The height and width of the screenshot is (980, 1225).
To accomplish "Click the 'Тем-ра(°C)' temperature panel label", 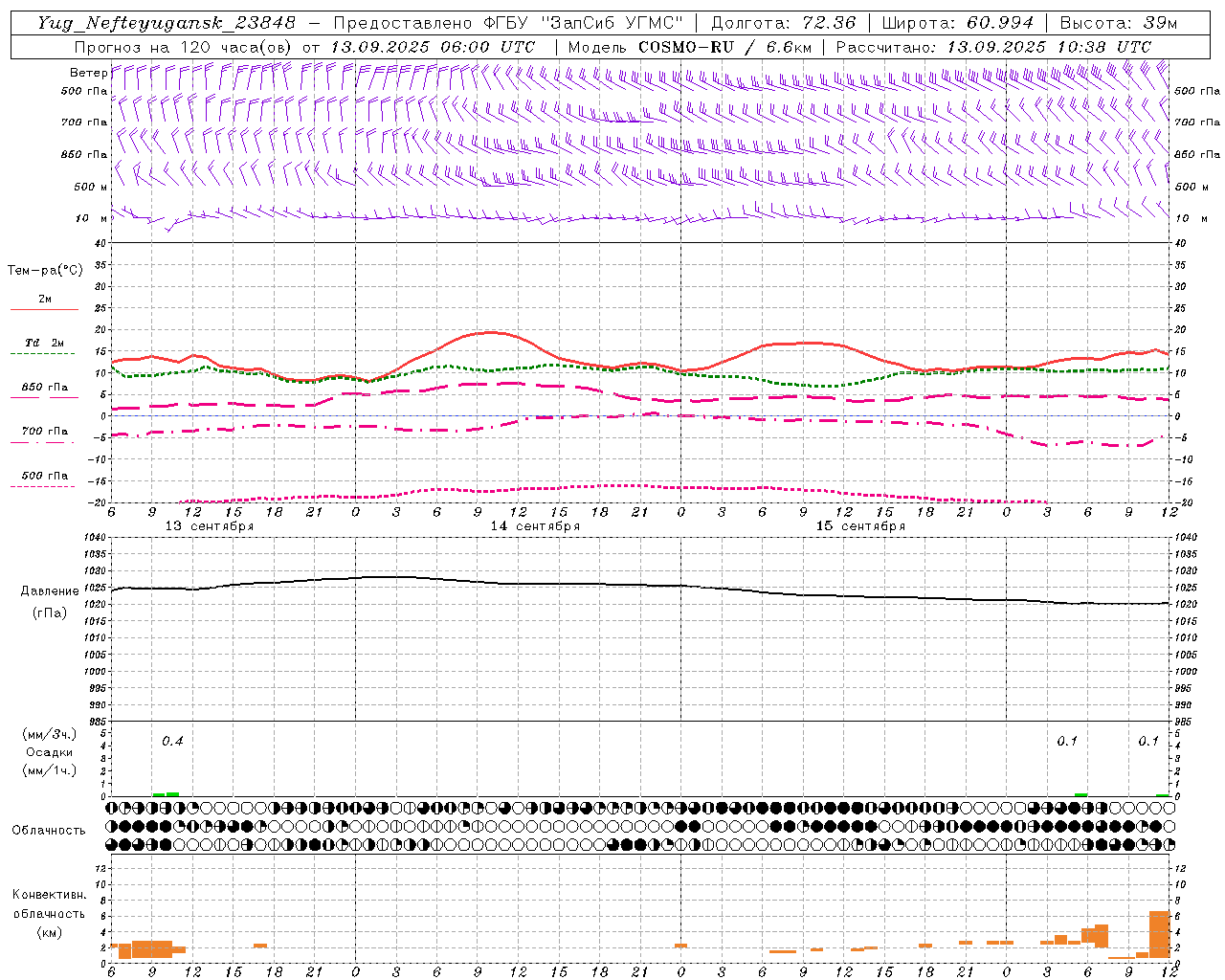I will pos(45,271).
